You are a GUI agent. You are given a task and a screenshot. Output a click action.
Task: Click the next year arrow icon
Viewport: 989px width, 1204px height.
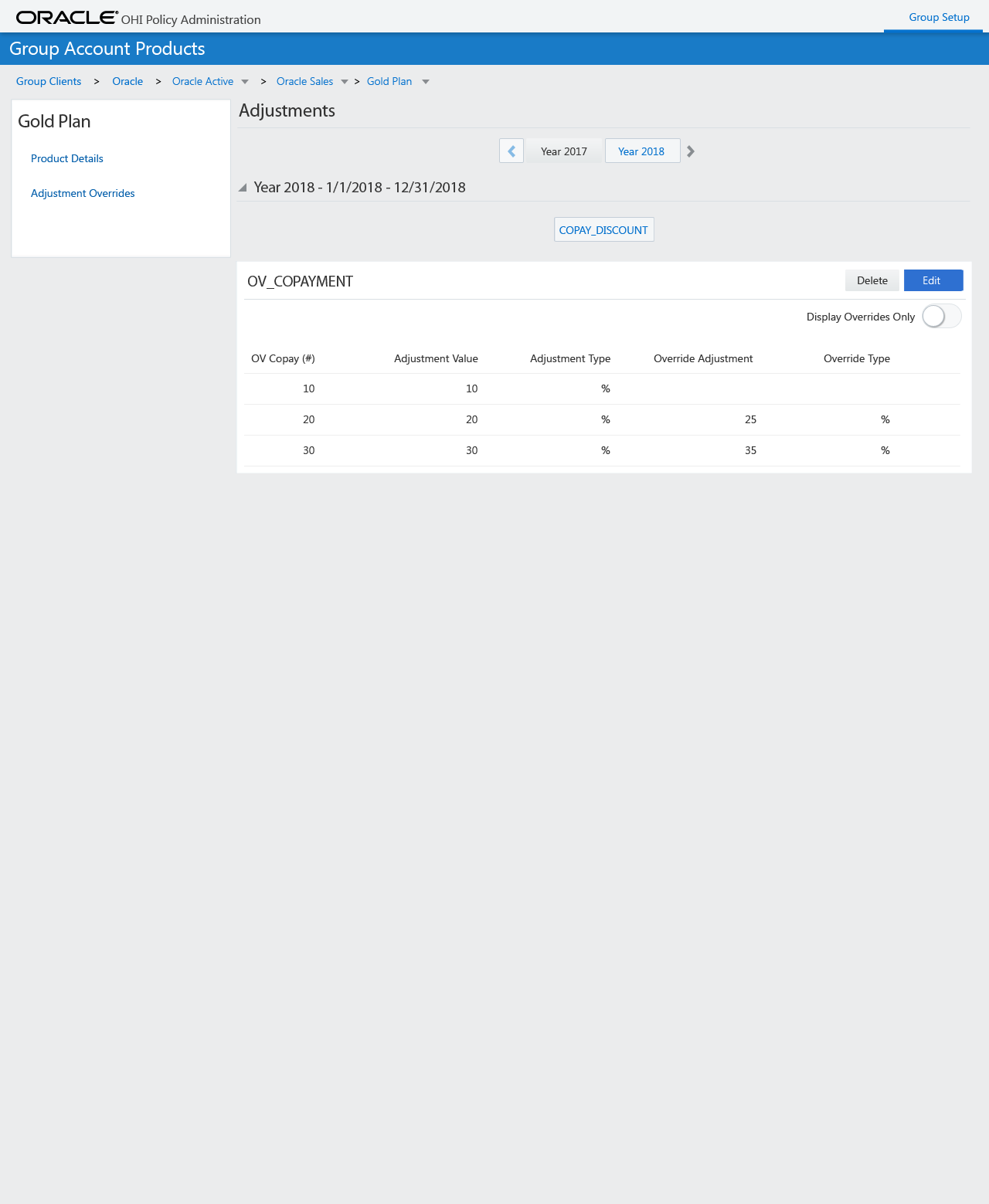click(691, 151)
